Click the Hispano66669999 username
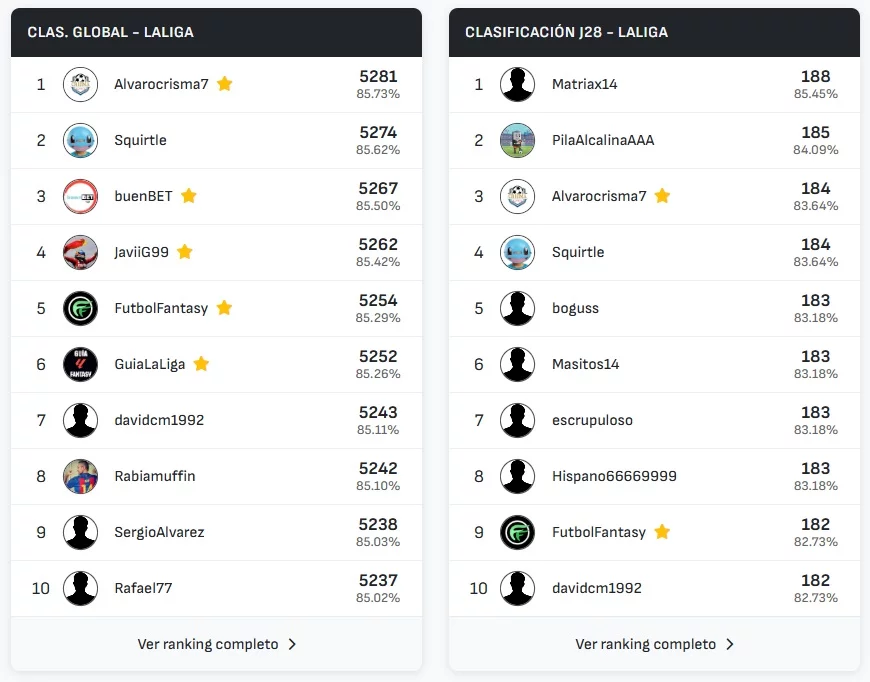This screenshot has height=682, width=870. tap(614, 476)
